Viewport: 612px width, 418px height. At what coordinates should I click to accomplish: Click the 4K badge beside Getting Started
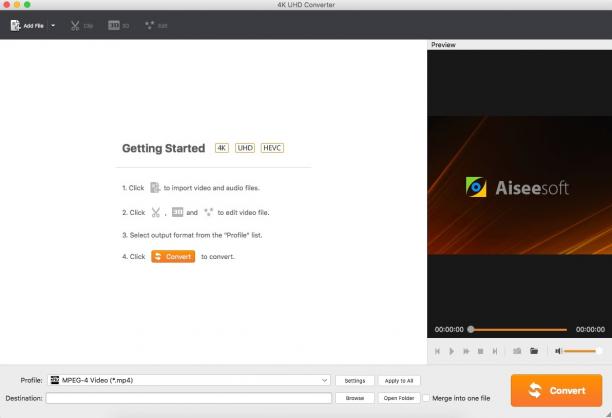pyautogui.click(x=222, y=148)
